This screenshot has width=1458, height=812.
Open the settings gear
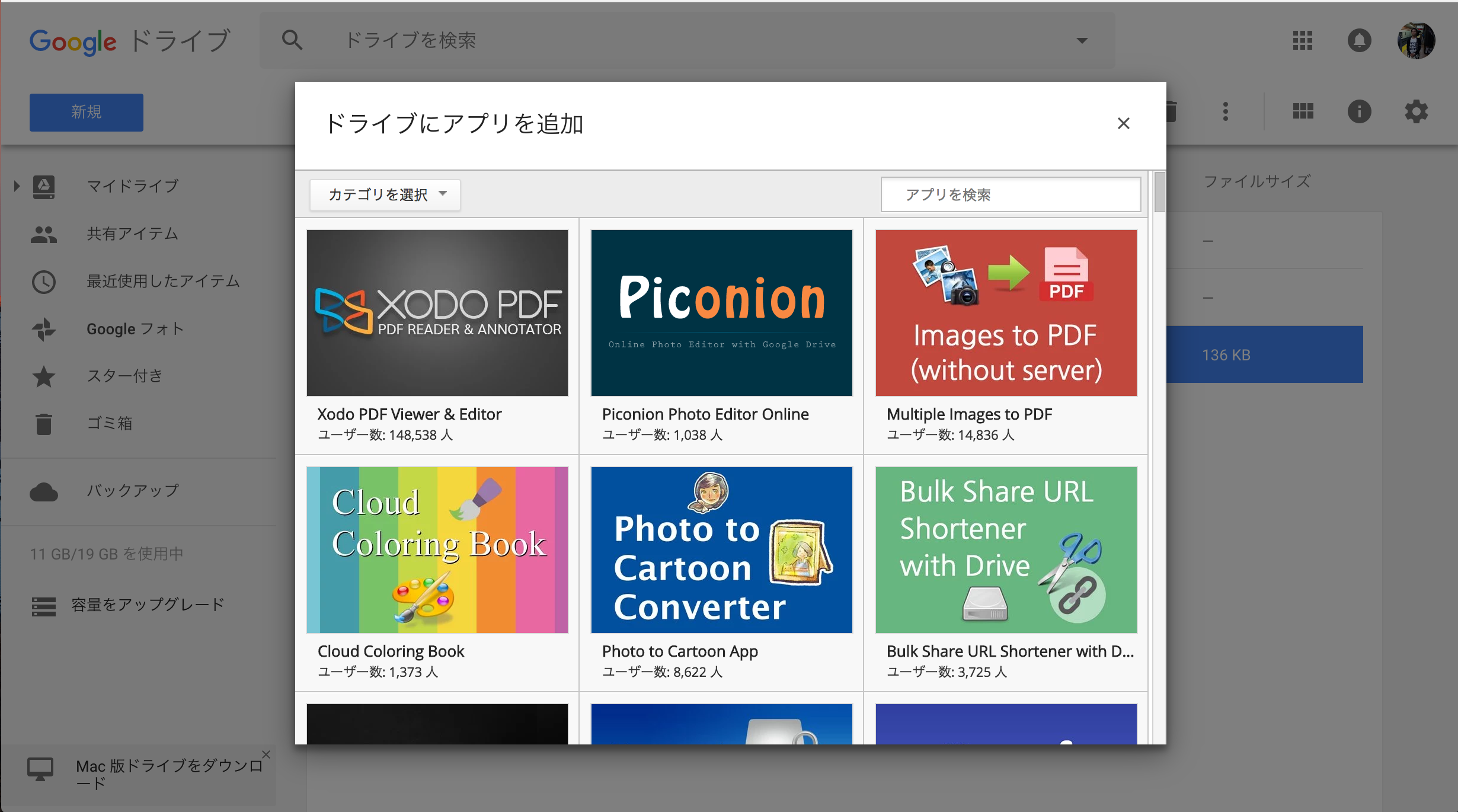tap(1417, 111)
